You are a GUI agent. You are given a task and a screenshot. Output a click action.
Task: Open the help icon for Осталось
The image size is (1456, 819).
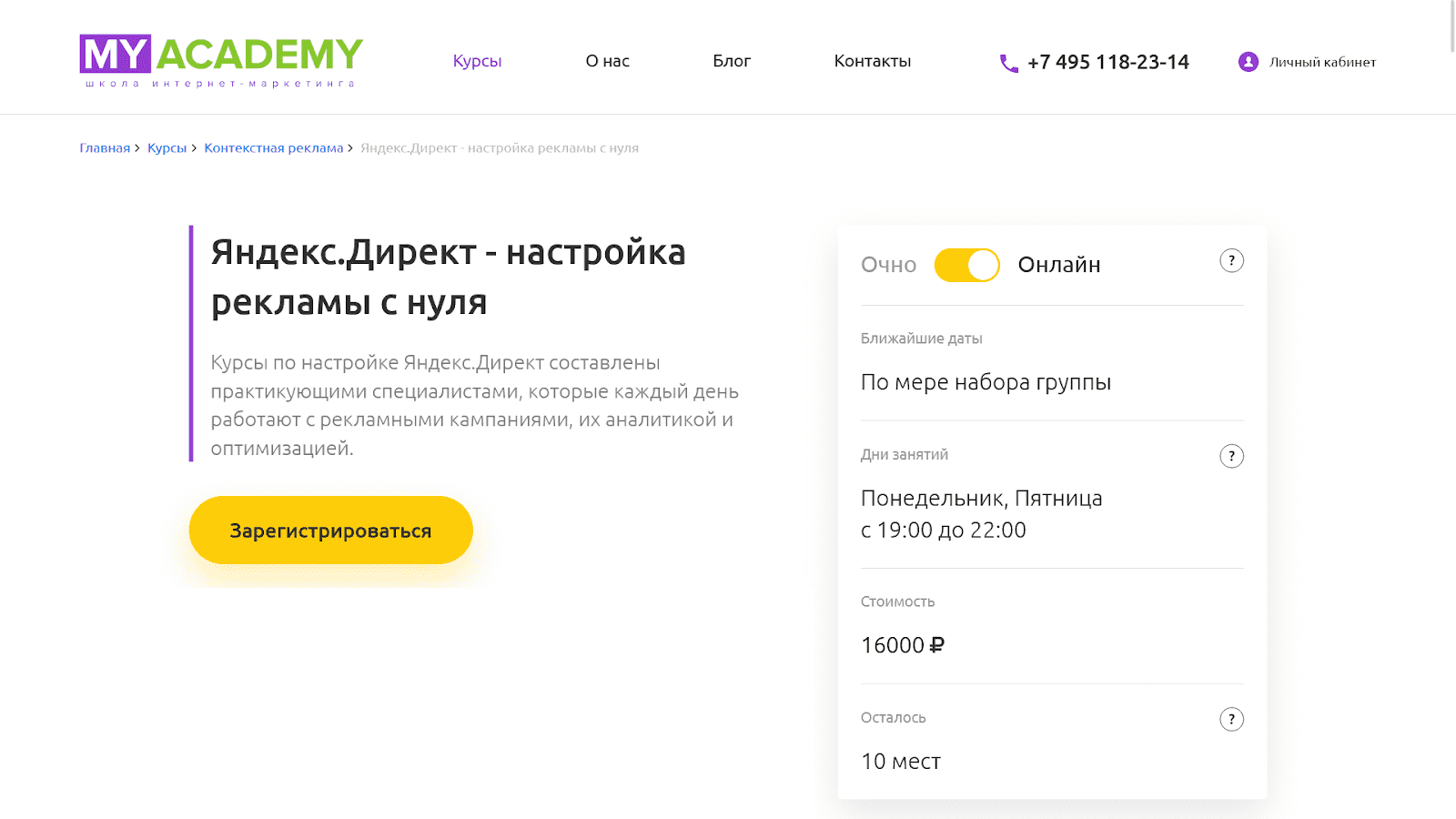click(x=1231, y=719)
